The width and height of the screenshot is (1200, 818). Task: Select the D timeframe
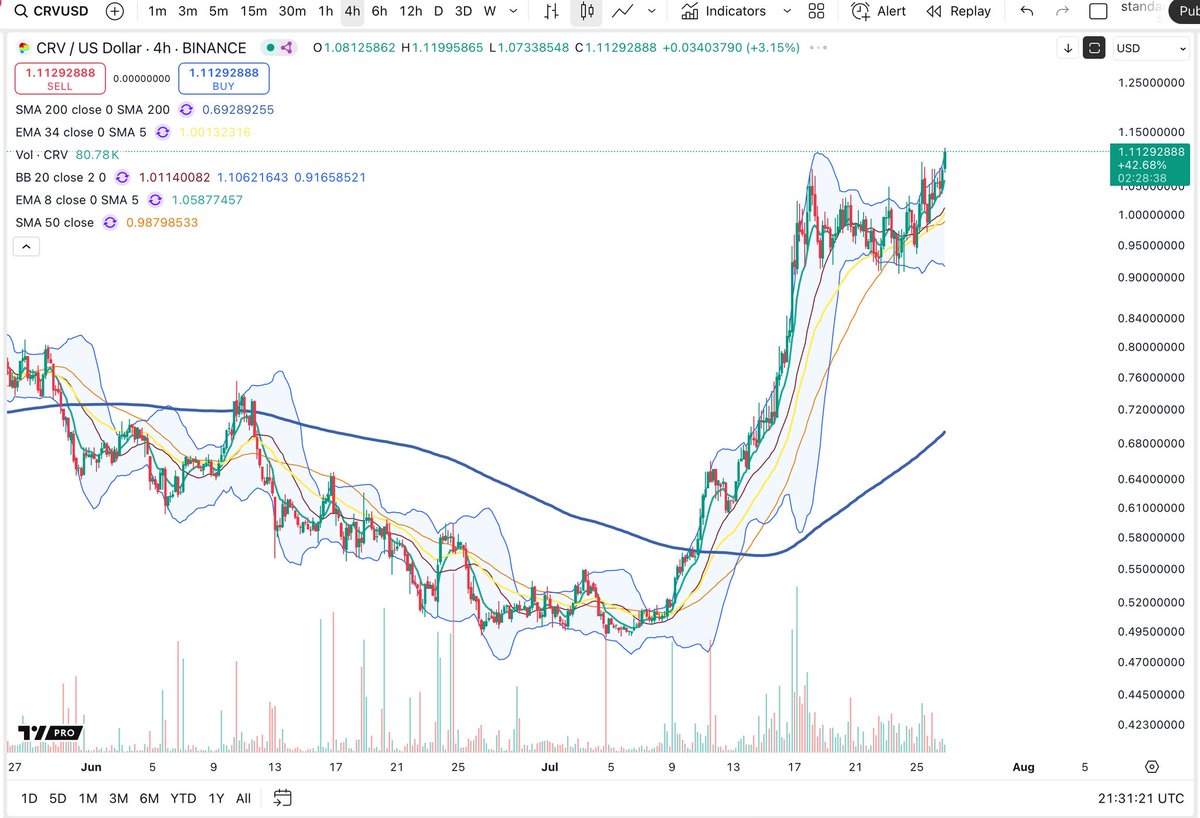click(x=438, y=11)
